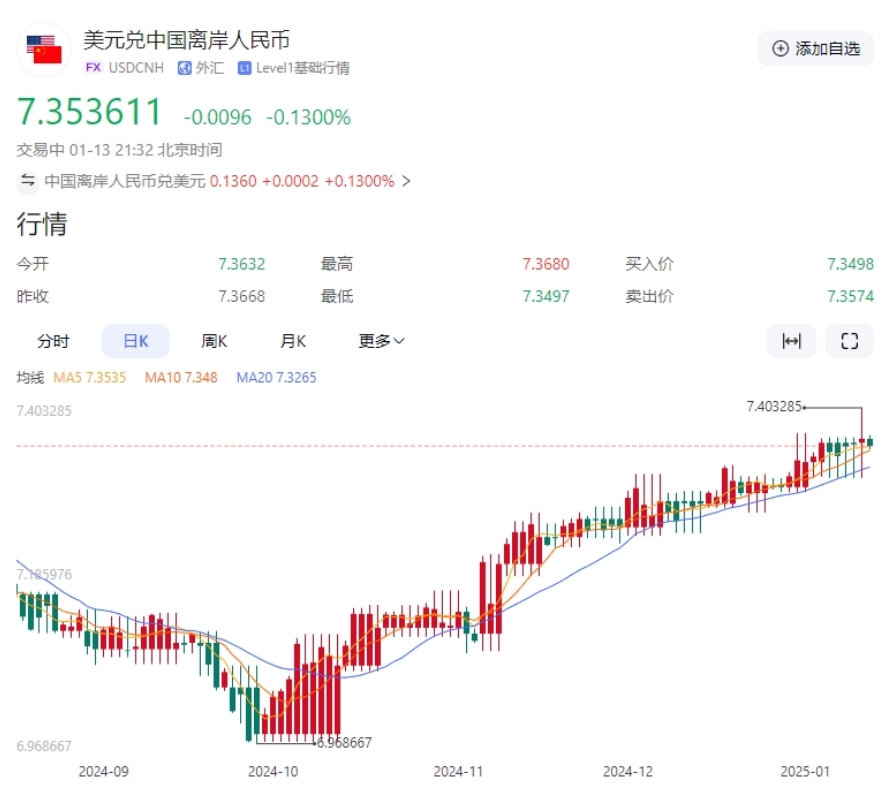Click the plus icon in 添加自选

point(780,48)
